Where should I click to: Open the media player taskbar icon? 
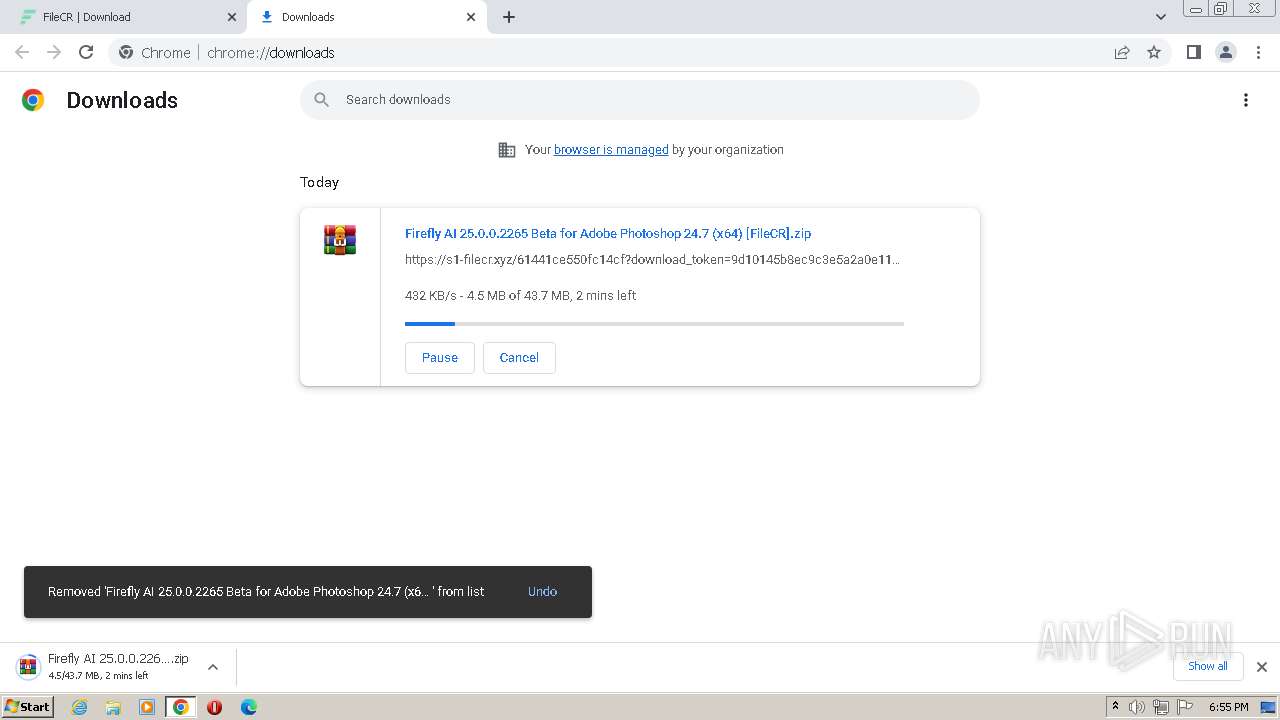147,707
